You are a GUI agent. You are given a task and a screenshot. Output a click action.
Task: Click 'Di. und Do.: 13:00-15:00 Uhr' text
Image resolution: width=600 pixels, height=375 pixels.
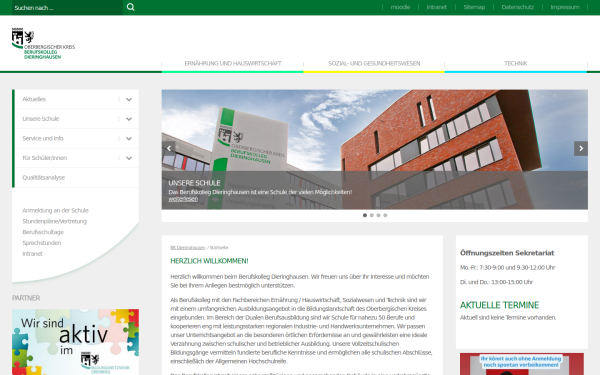(x=496, y=282)
